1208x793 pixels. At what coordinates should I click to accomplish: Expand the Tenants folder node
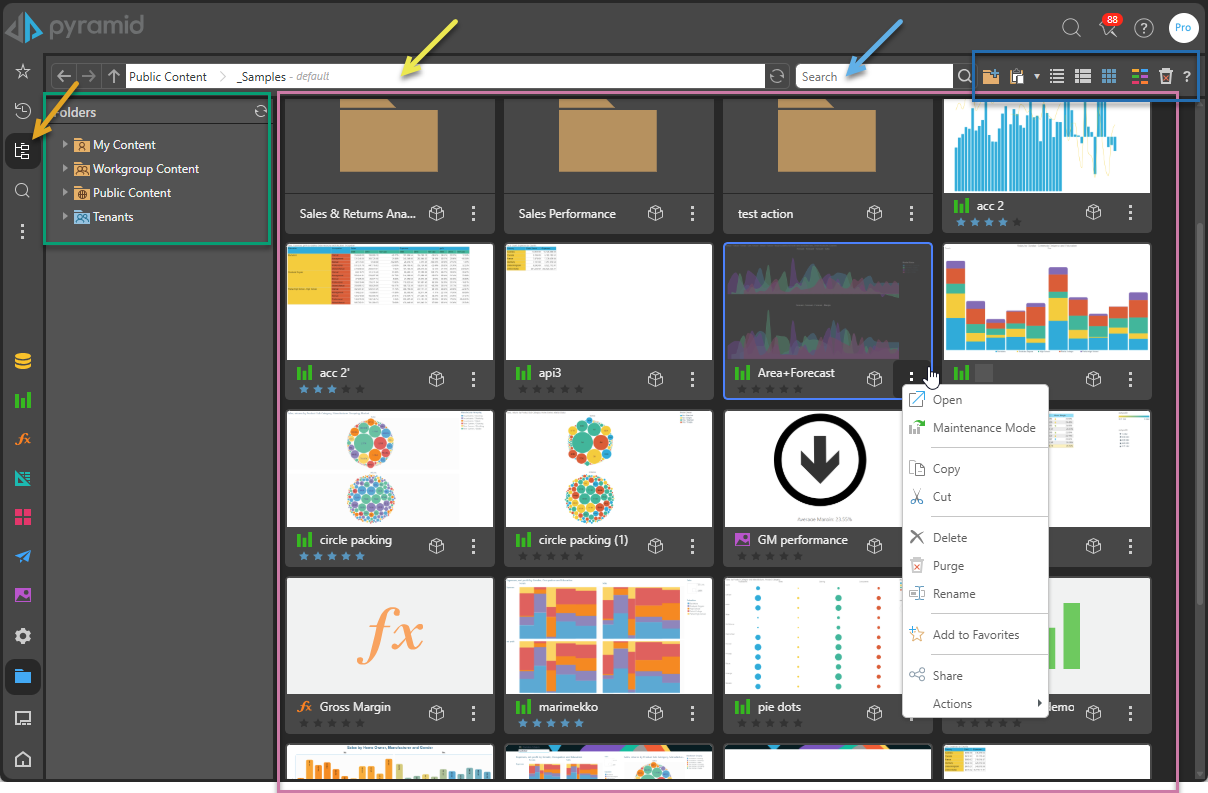[66, 217]
